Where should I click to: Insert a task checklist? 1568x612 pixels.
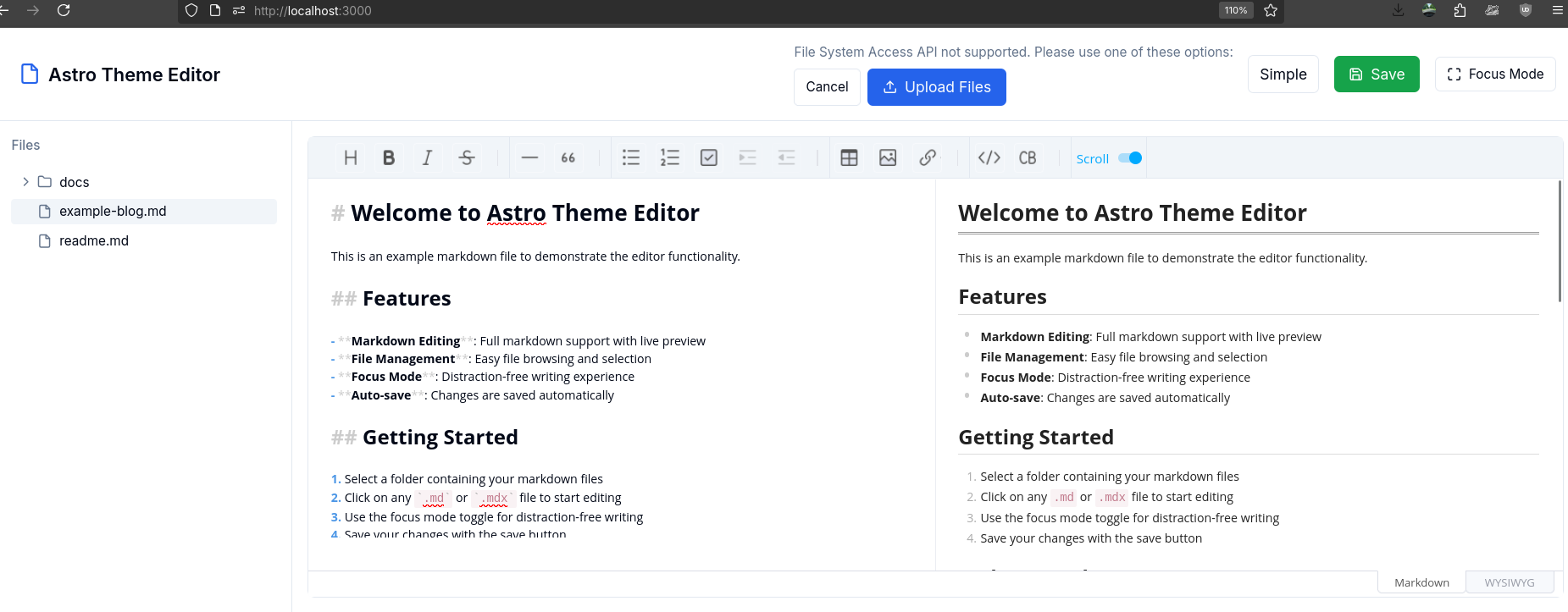(709, 157)
